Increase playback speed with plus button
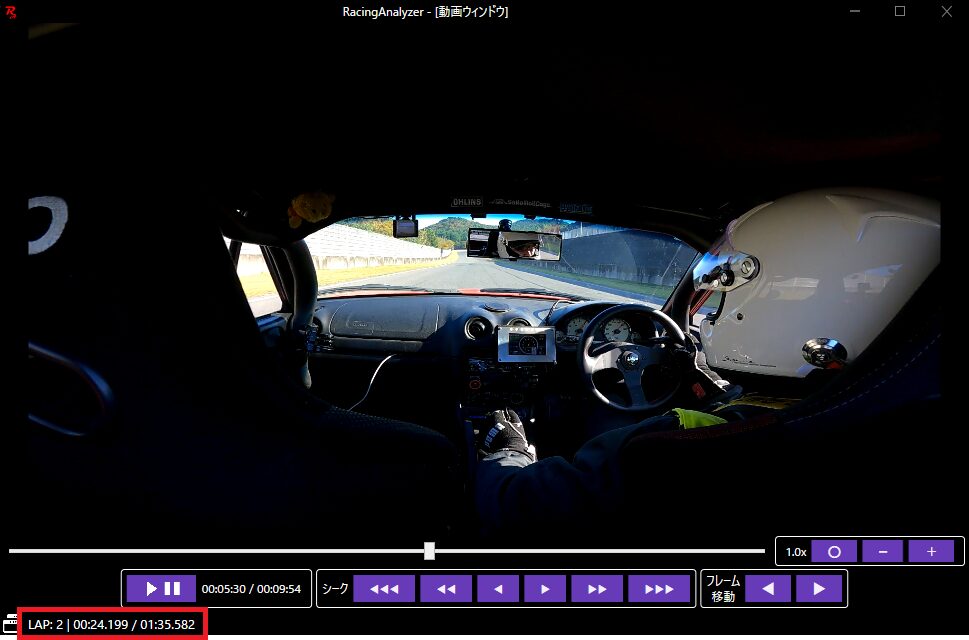 pyautogui.click(x=930, y=551)
